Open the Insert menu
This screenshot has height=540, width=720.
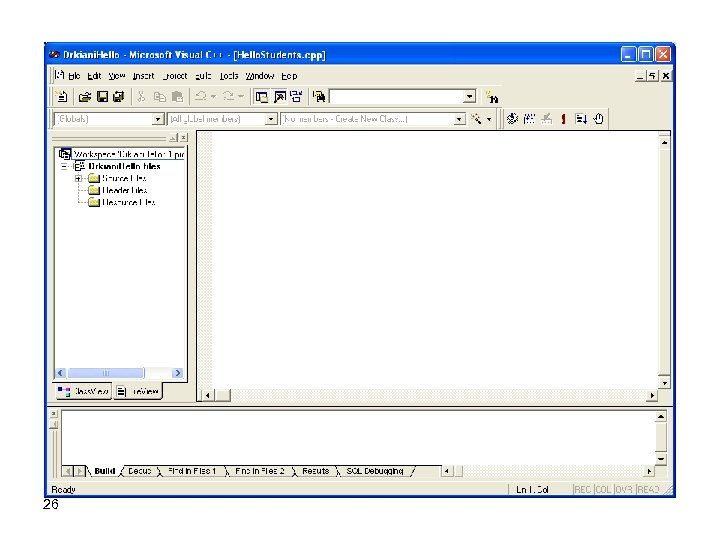pos(143,76)
